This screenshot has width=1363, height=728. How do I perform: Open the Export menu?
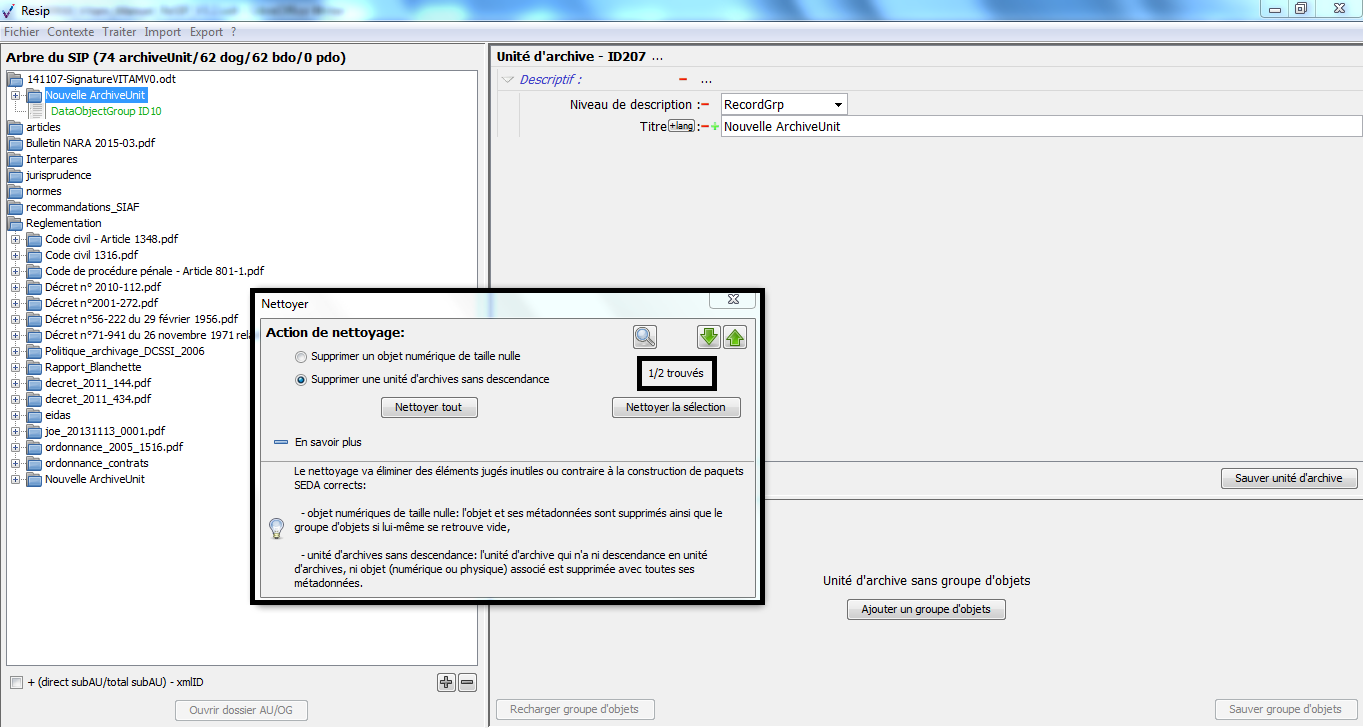pyautogui.click(x=206, y=32)
